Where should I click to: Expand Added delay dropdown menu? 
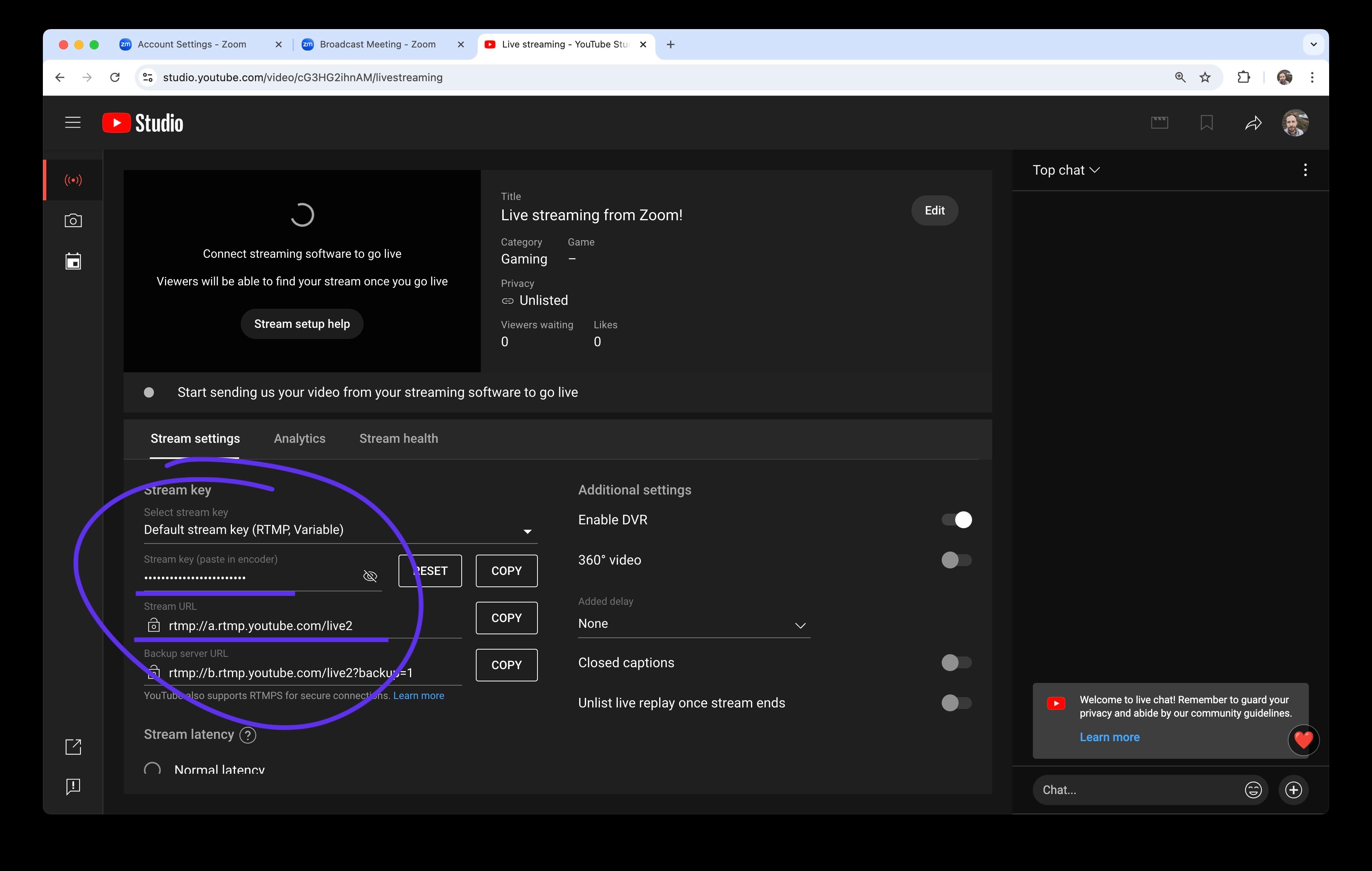point(694,623)
